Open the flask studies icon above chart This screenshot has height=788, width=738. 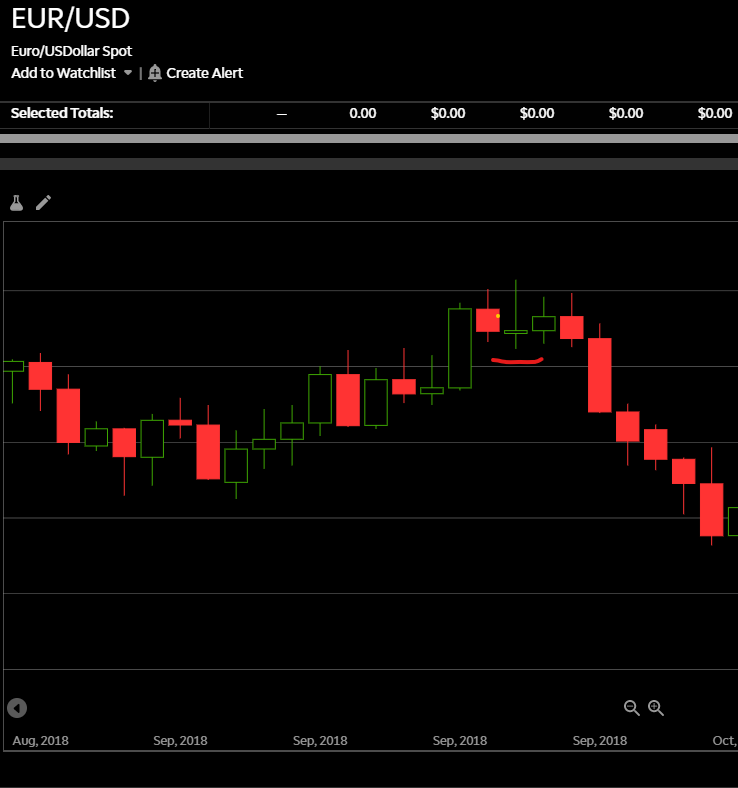pyautogui.click(x=17, y=203)
